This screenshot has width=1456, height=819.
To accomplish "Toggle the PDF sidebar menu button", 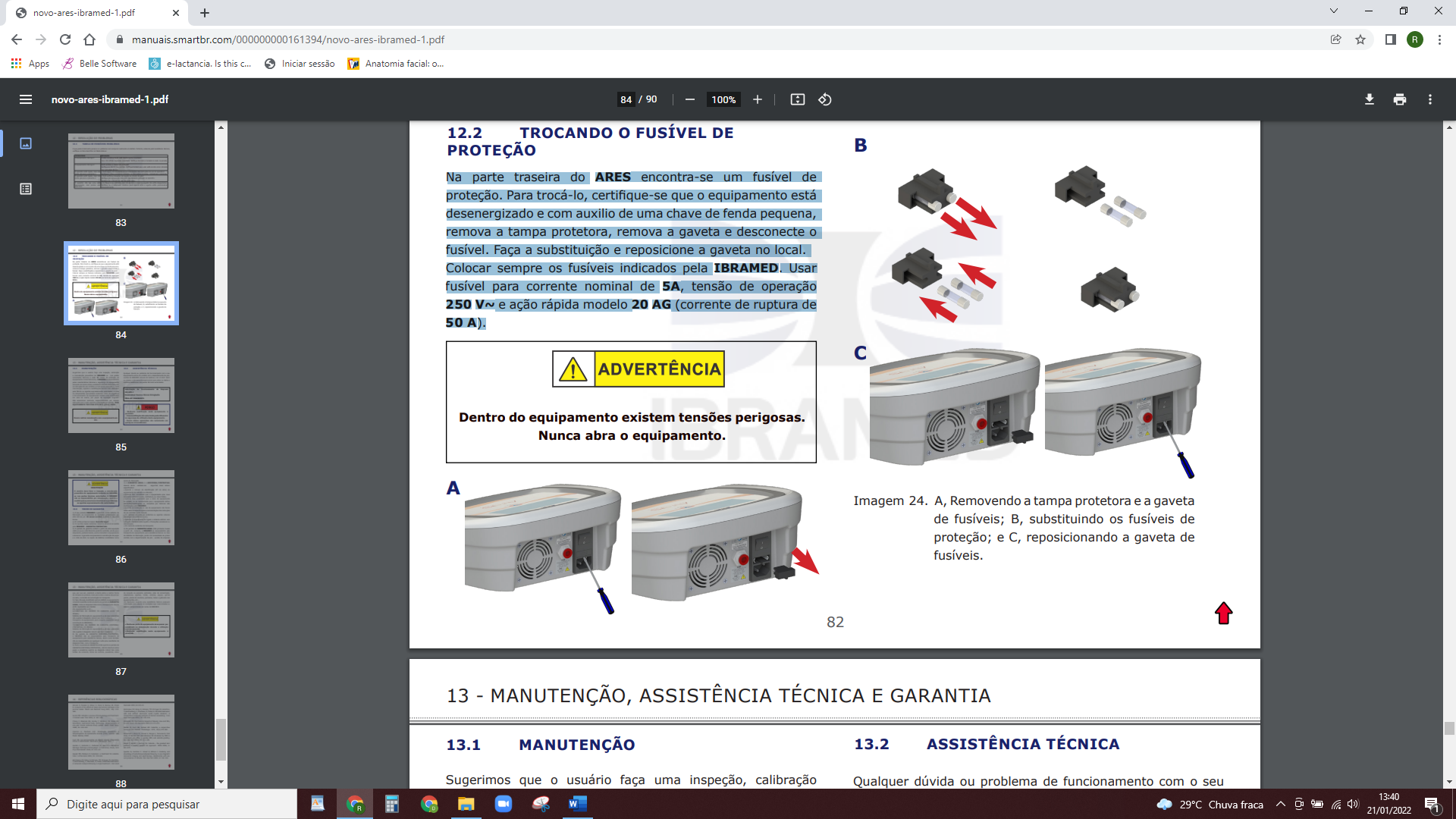I will 26,99.
